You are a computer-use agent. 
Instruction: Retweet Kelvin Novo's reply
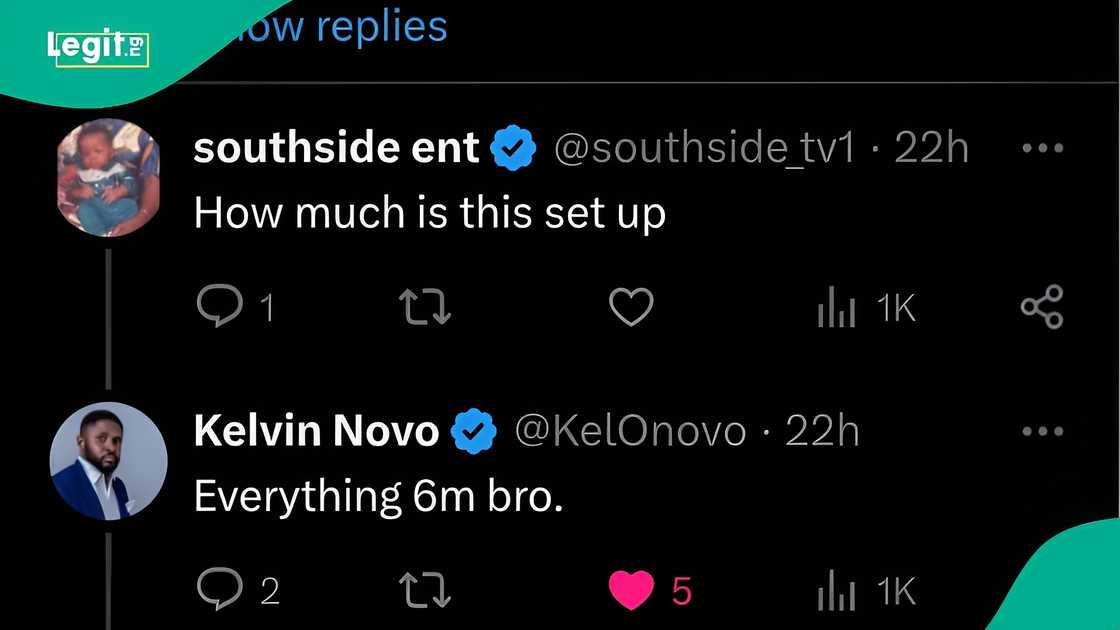[425, 590]
